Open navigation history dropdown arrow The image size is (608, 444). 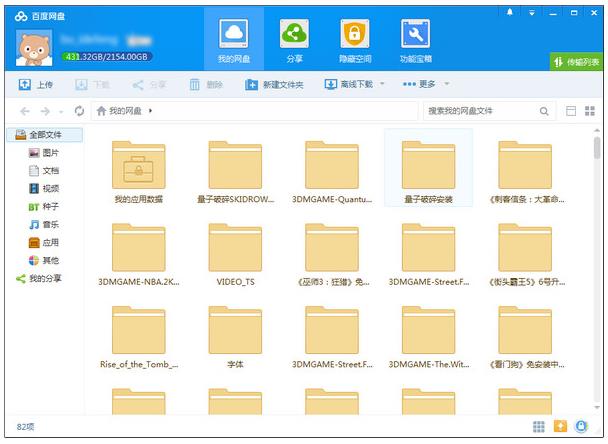(61, 112)
